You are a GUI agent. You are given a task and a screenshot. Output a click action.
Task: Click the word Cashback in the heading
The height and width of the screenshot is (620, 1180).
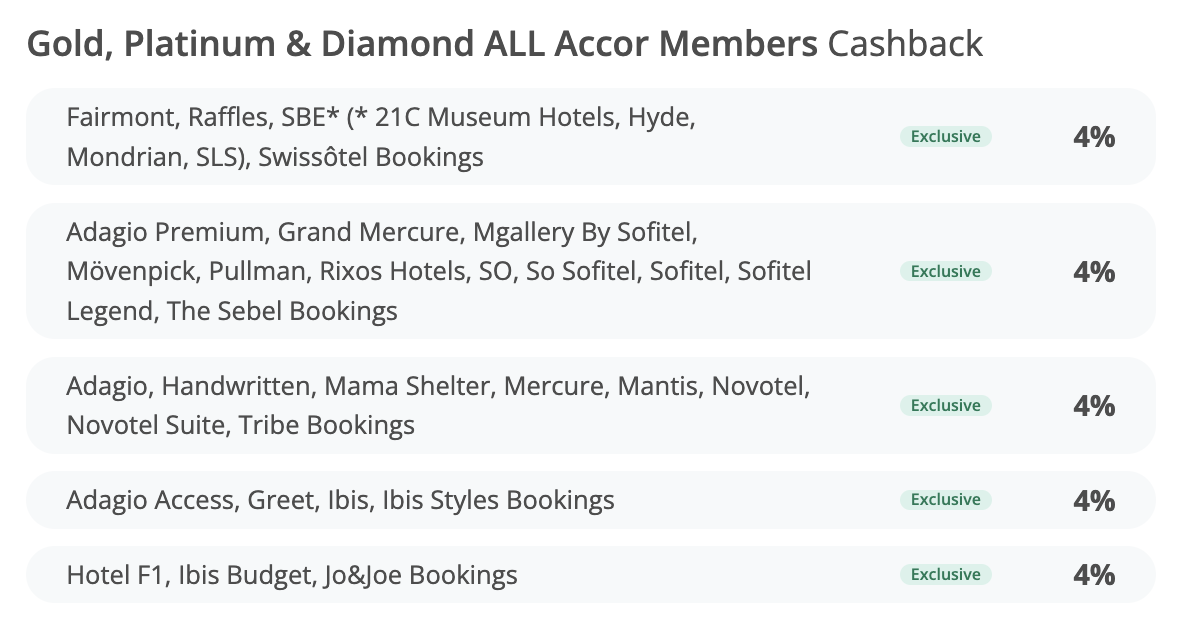(905, 44)
